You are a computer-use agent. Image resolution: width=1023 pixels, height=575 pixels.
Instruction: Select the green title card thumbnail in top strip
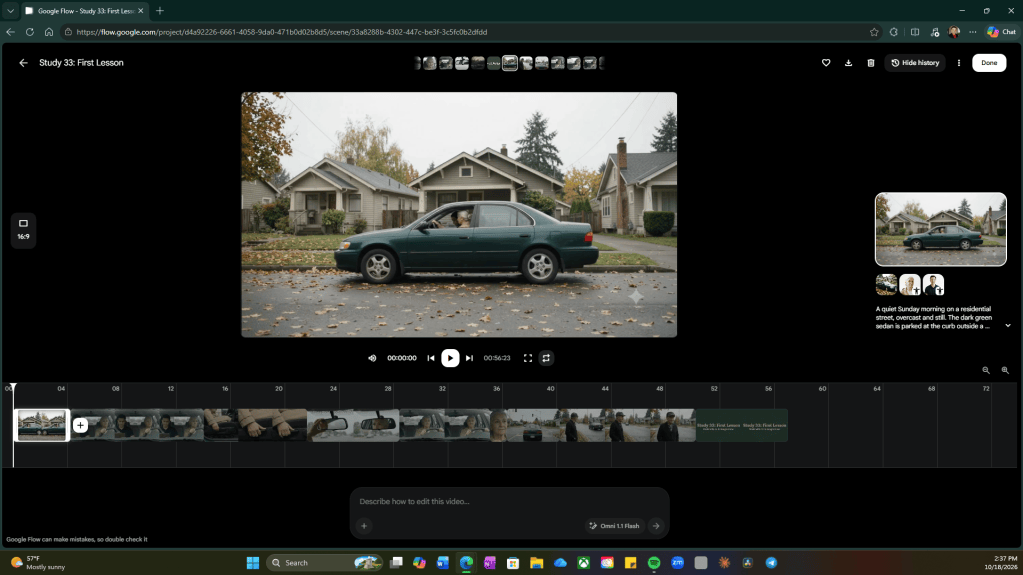point(494,63)
